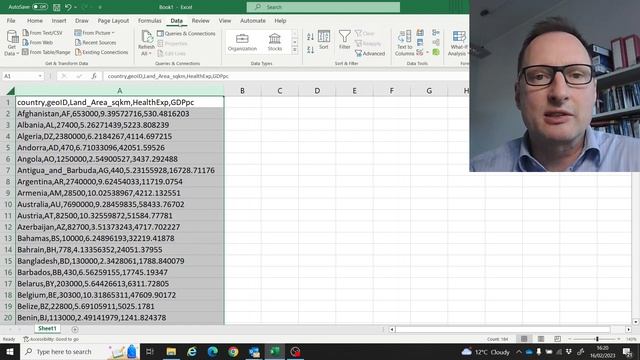Click Accessibility: Good to go status

[51, 339]
